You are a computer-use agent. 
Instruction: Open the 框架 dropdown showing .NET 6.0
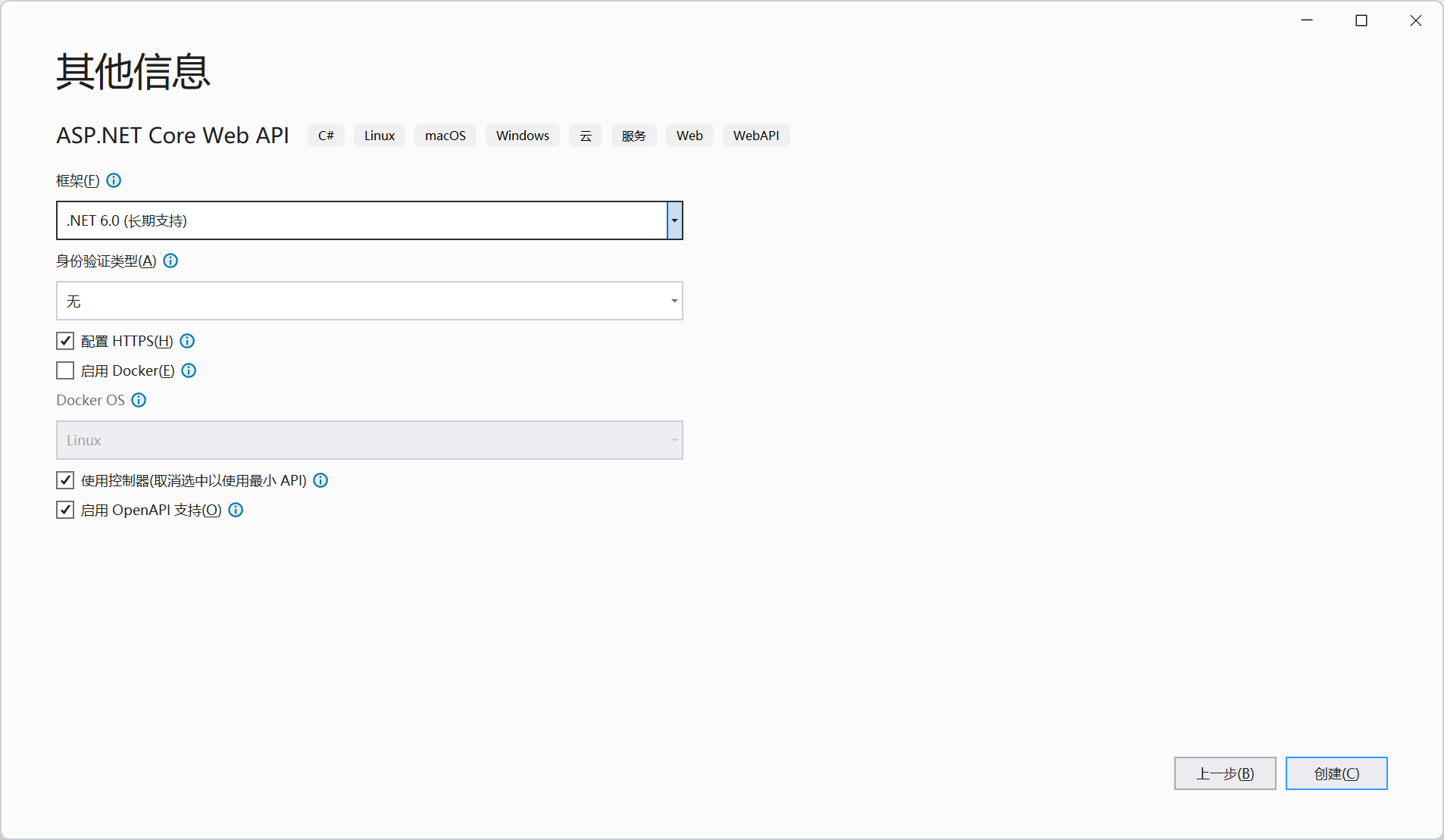(370, 220)
